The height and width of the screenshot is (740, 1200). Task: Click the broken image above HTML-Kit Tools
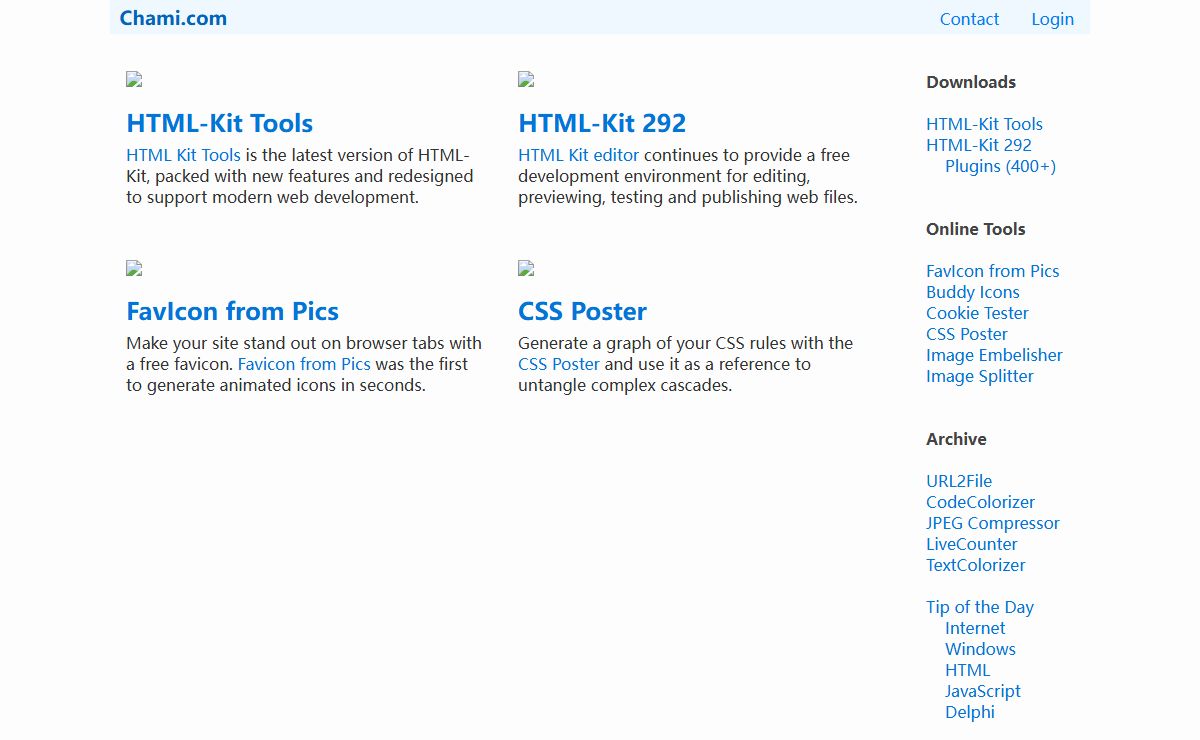(134, 80)
